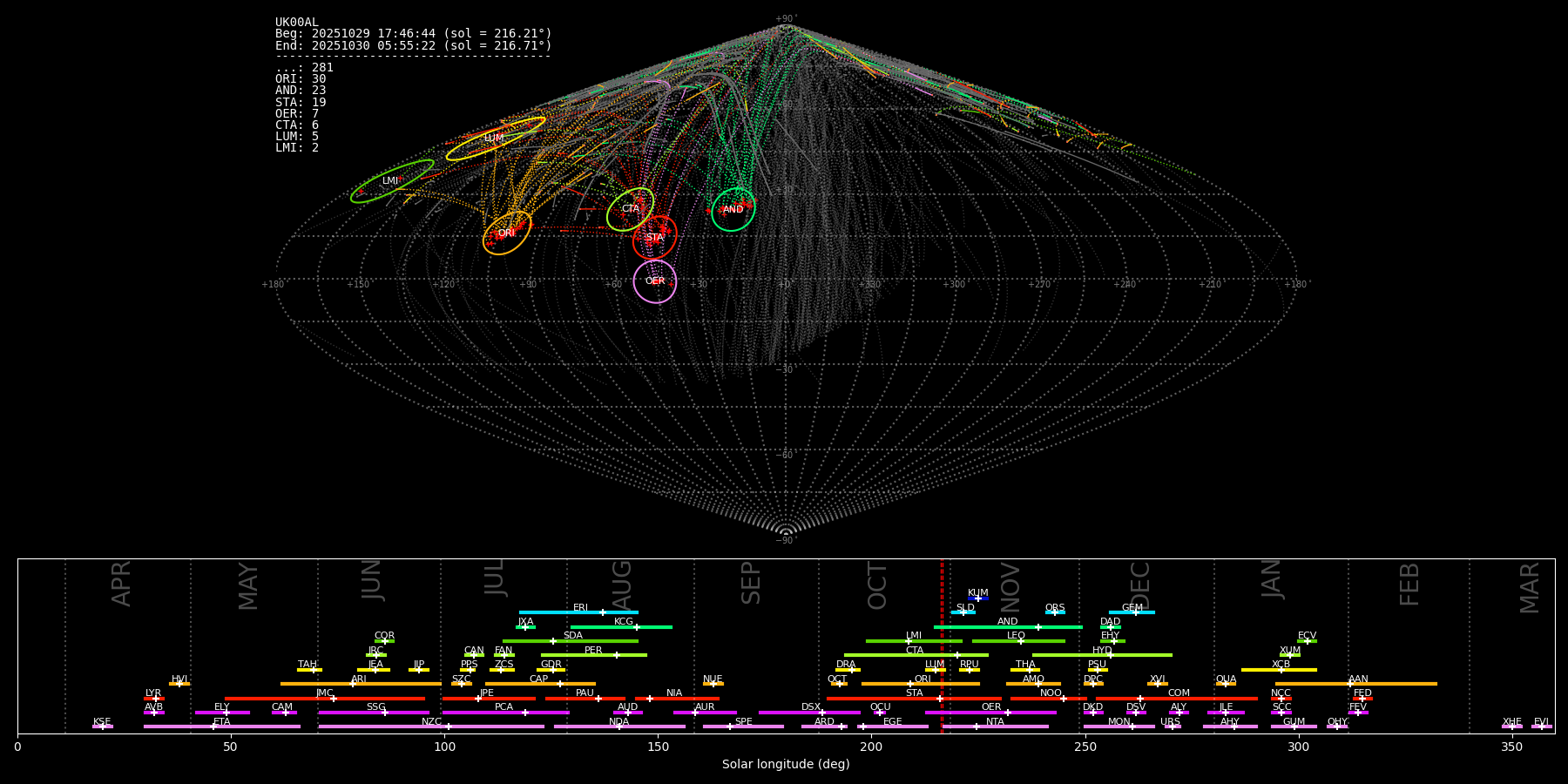
Task: Click the LMI radiant ellipse on sky map
Action: (392, 181)
